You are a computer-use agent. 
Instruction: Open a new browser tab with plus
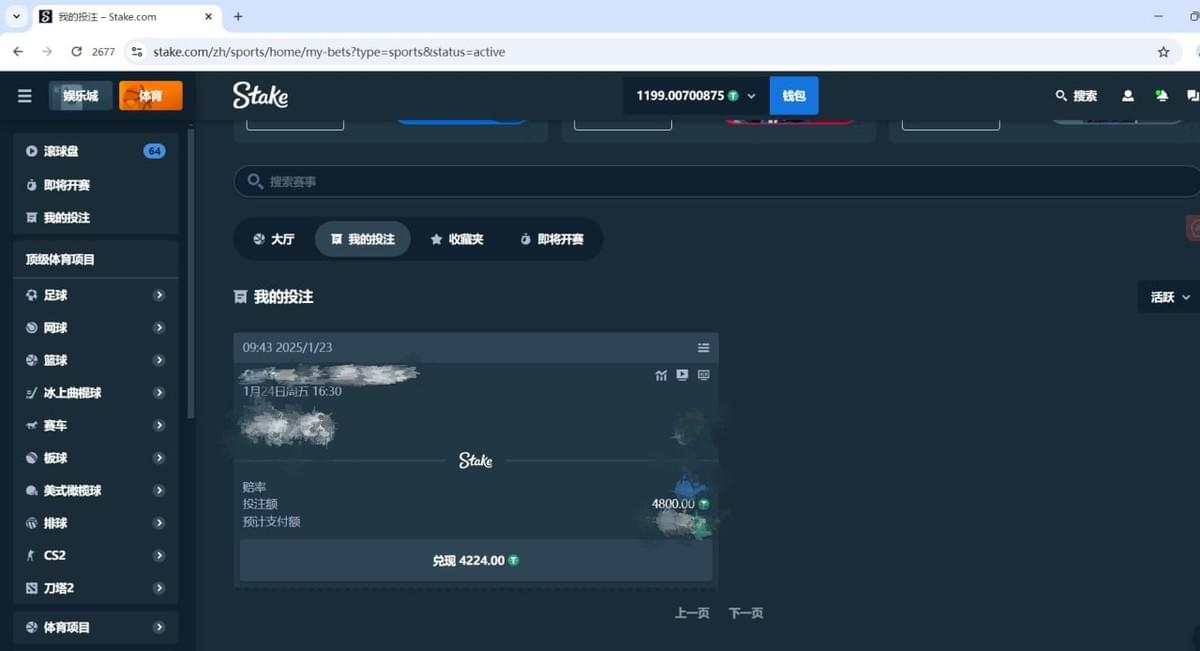(x=238, y=17)
